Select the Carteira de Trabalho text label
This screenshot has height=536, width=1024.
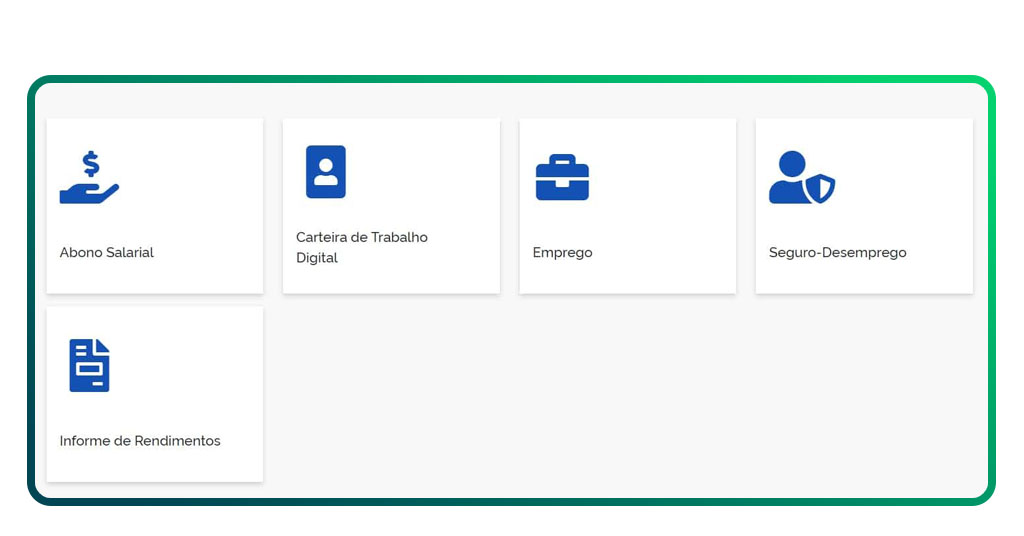pyautogui.click(x=361, y=237)
